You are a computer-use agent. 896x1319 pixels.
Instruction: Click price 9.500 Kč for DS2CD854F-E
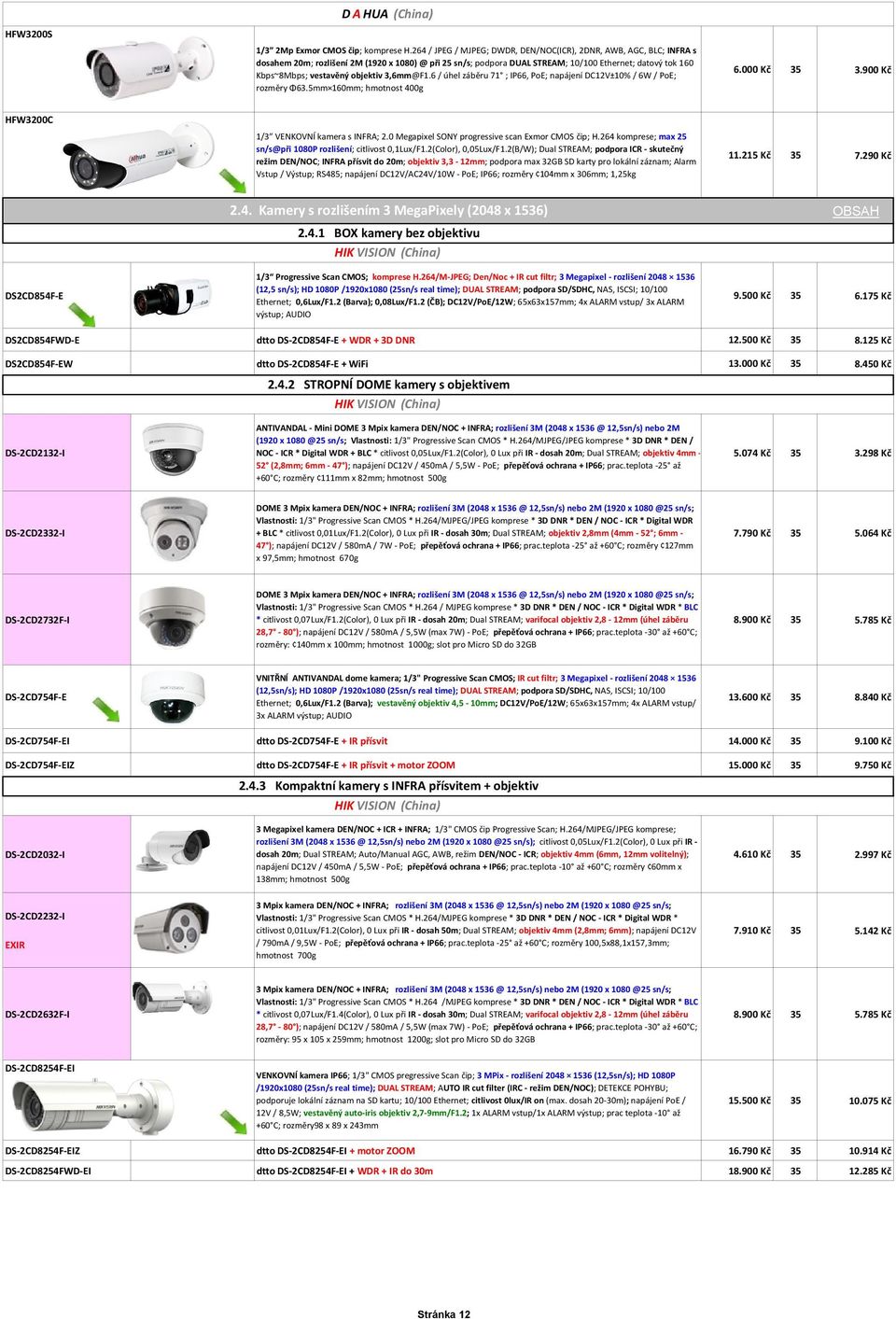click(x=752, y=296)
